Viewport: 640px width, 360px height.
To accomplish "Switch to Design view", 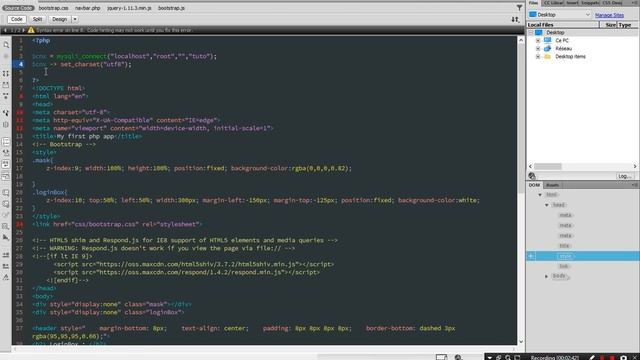I will click(x=60, y=19).
